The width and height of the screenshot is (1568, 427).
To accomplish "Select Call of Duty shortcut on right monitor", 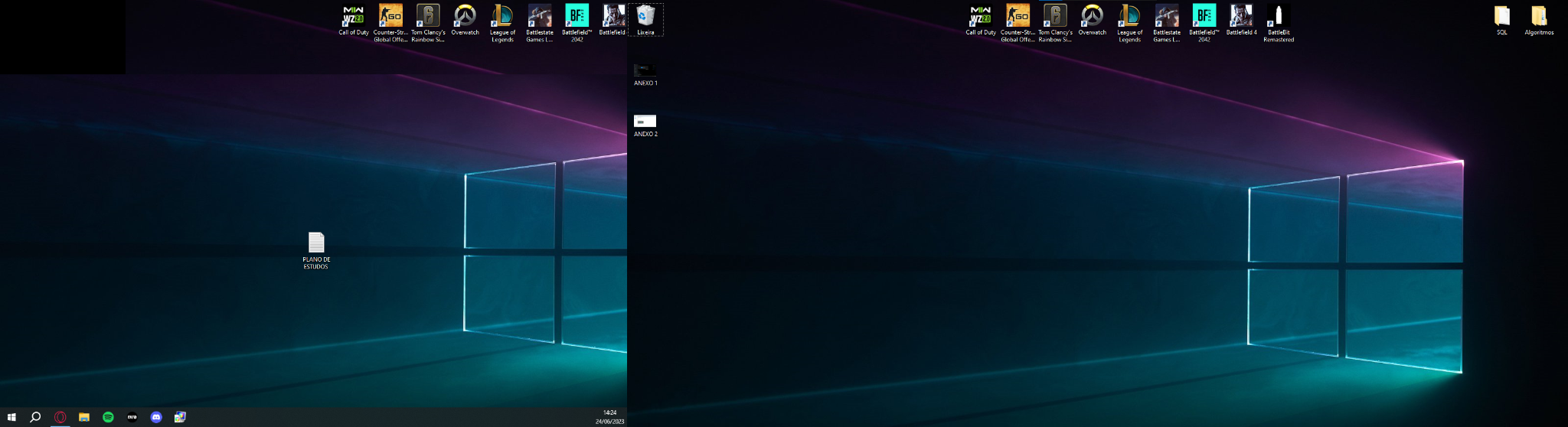I will tap(981, 20).
